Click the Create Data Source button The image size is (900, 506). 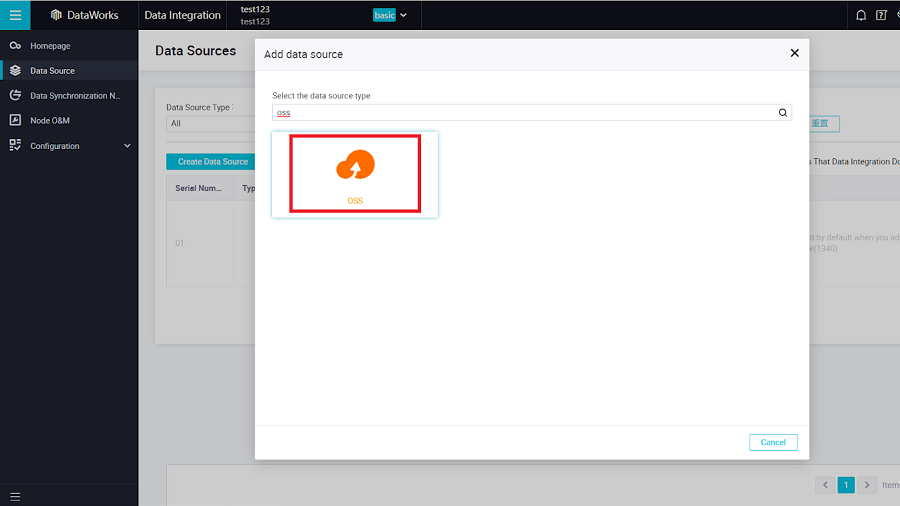click(211, 162)
